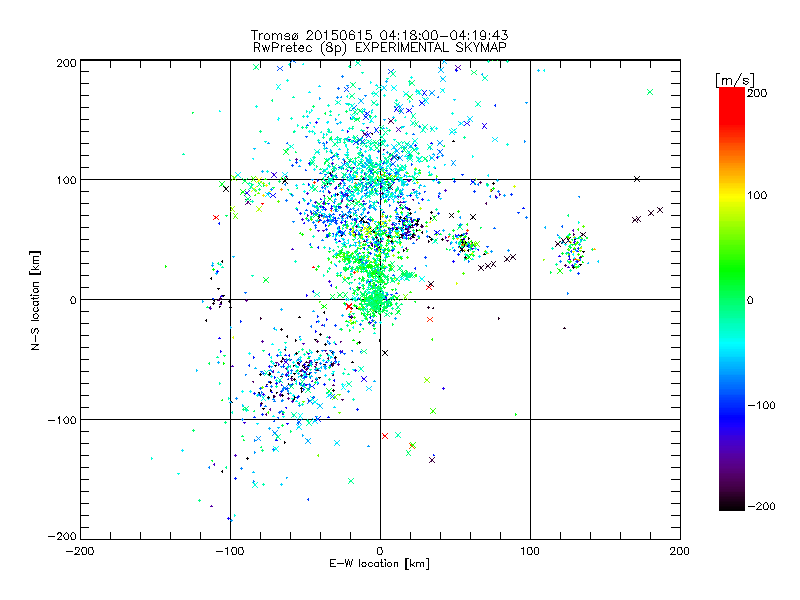Click the '[m/s]' colorbar unit label
The width and height of the screenshot is (800, 600).
click(x=734, y=80)
